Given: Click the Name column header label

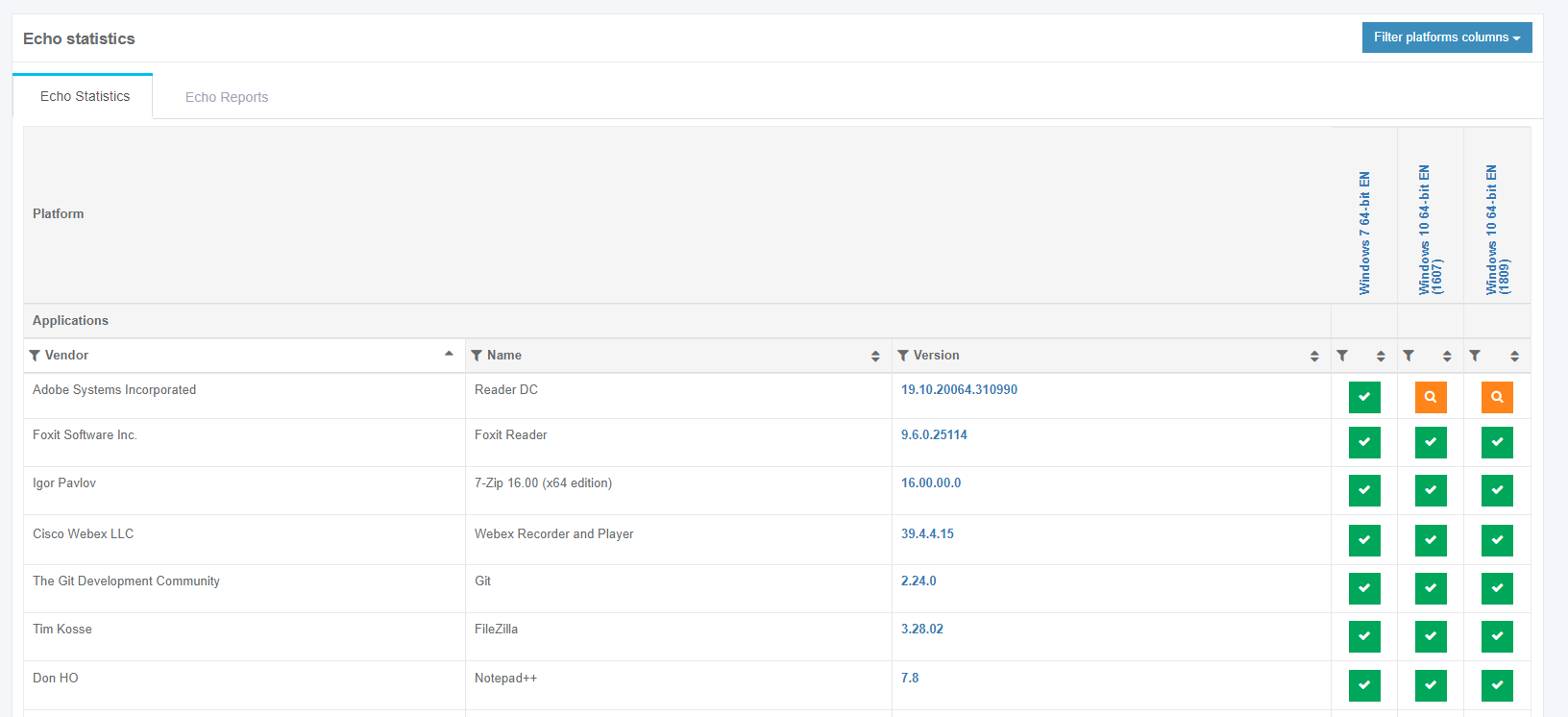Looking at the screenshot, I should [504, 355].
